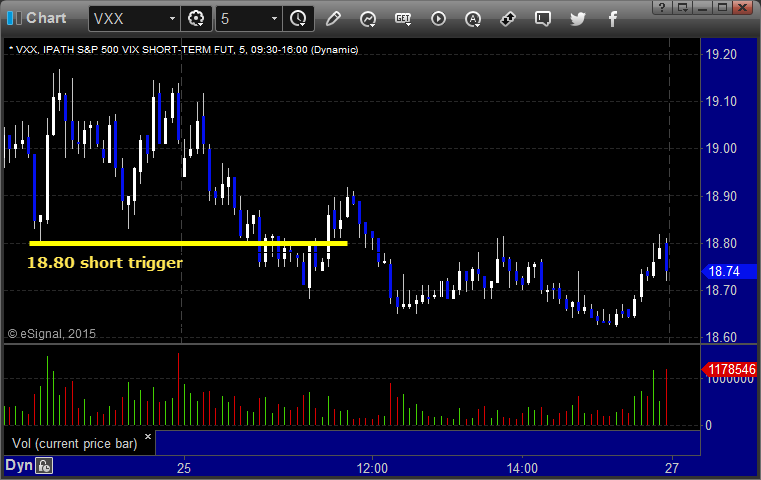761x480 pixels.
Task: Click the 14:00 time axis label
Action: click(x=522, y=468)
